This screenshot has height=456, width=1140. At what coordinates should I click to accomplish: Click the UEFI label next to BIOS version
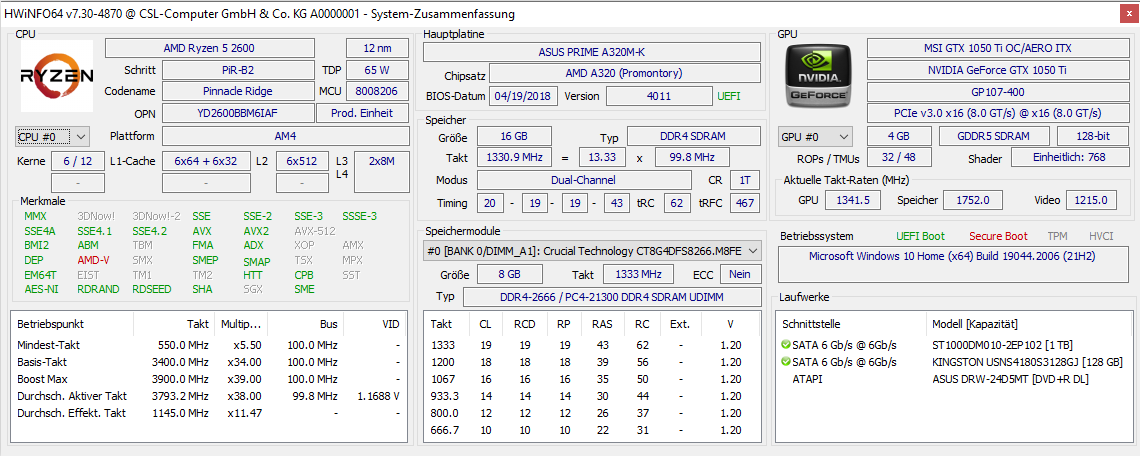coord(729,96)
